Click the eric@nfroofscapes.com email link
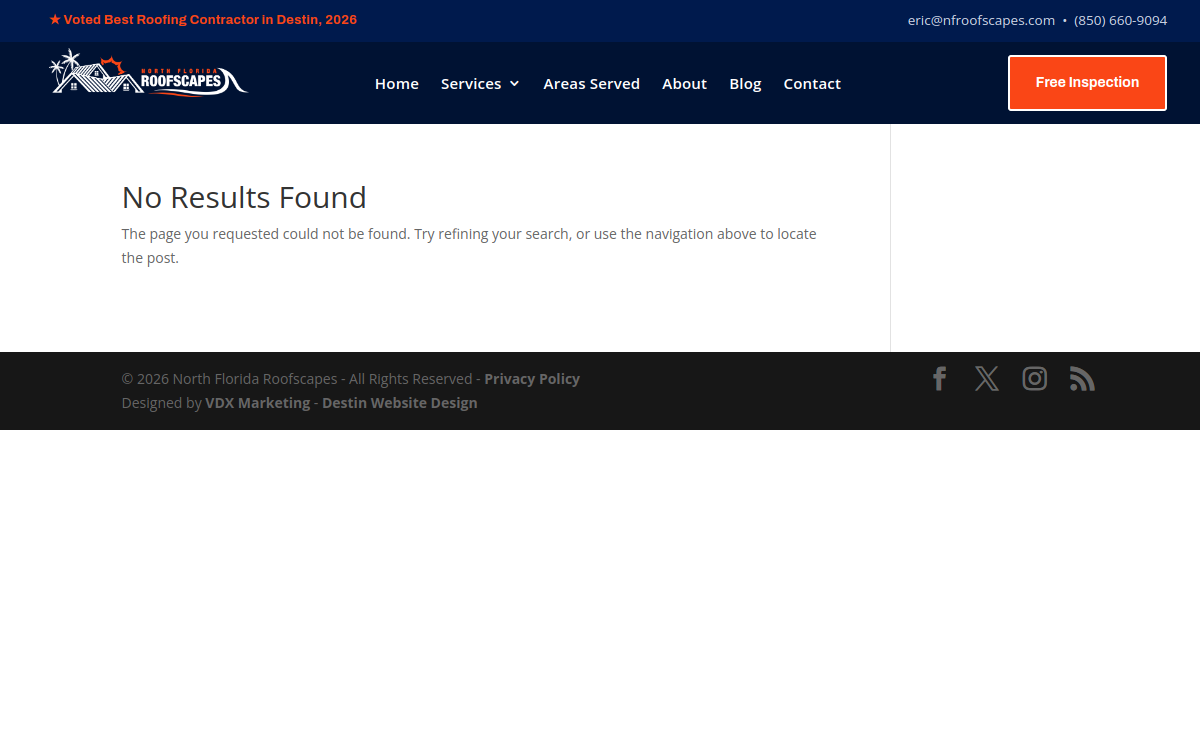The width and height of the screenshot is (1200, 750). click(x=981, y=20)
